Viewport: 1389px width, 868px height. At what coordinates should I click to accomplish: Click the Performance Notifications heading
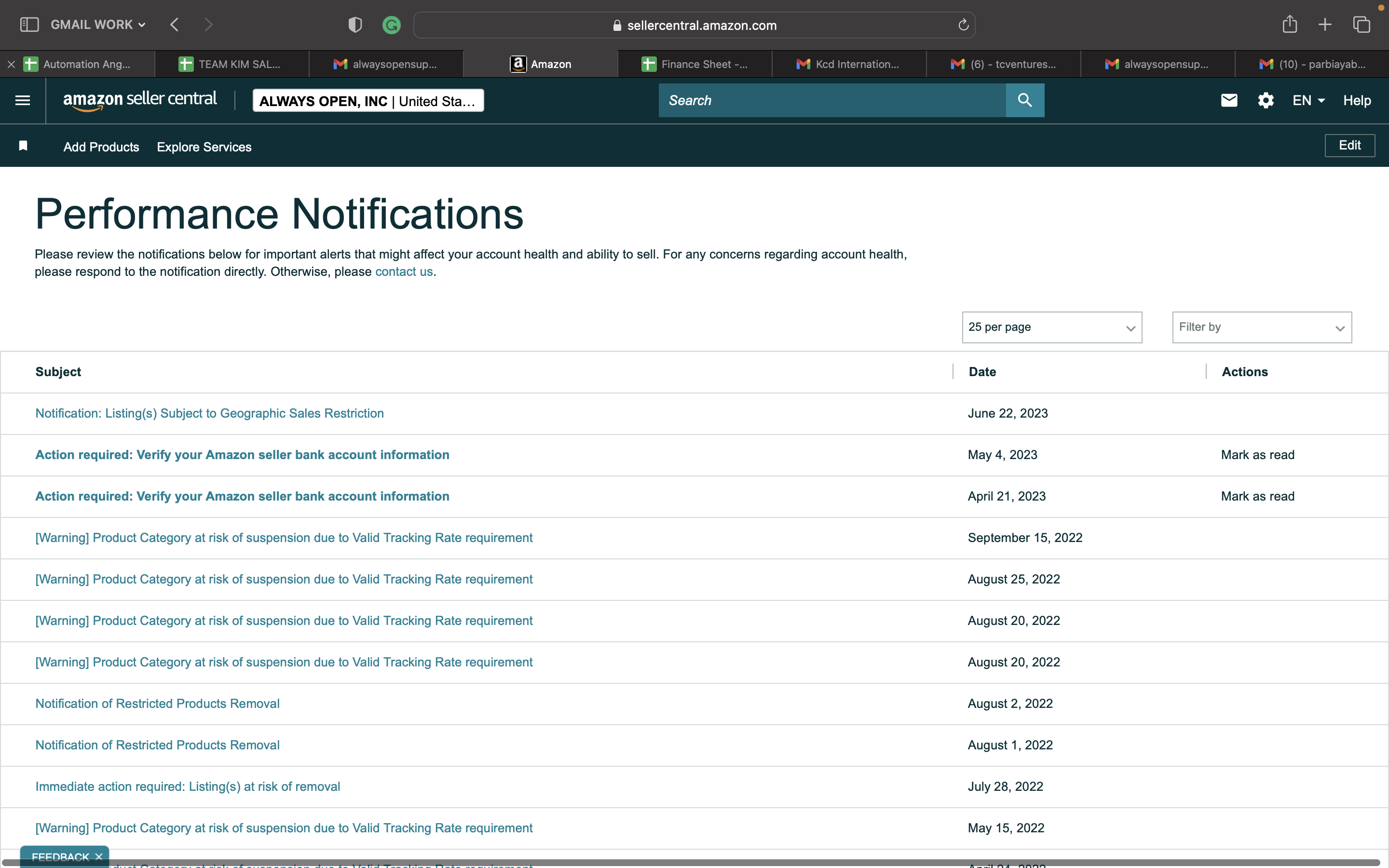pyautogui.click(x=279, y=214)
